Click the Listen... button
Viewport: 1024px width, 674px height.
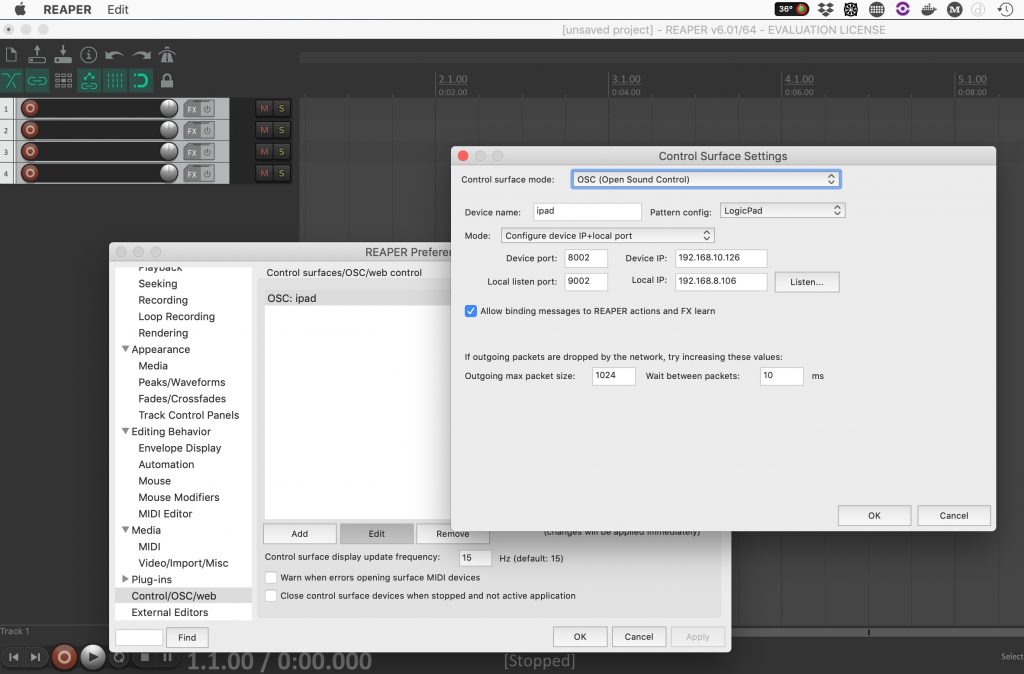(807, 282)
